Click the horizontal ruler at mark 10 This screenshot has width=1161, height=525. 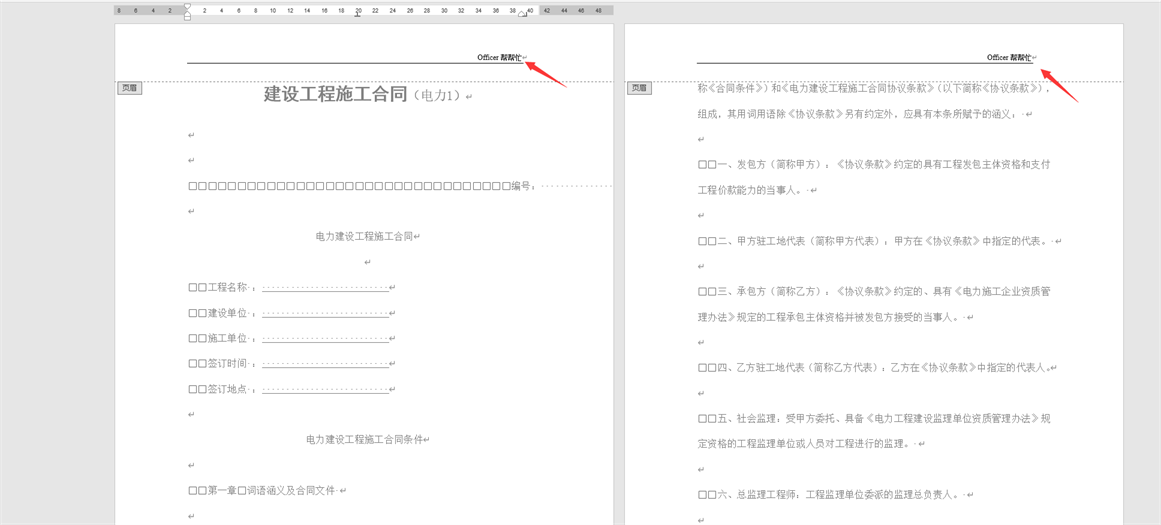pyautogui.click(x=273, y=10)
